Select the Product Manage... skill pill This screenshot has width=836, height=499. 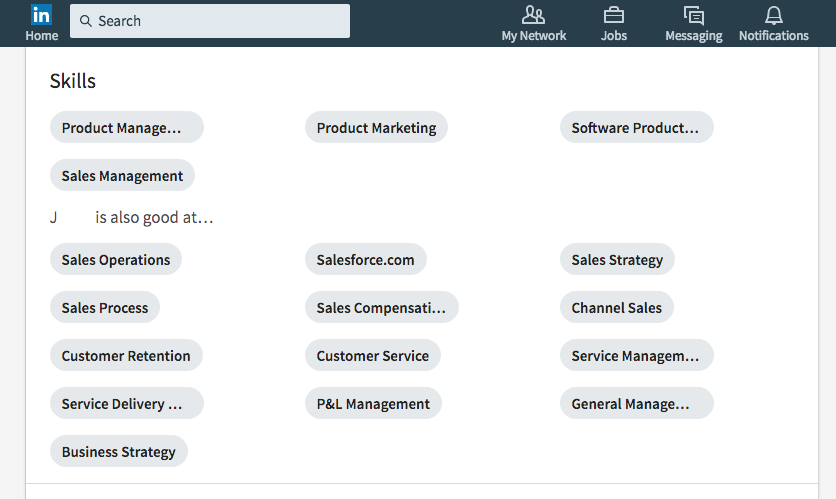127,127
